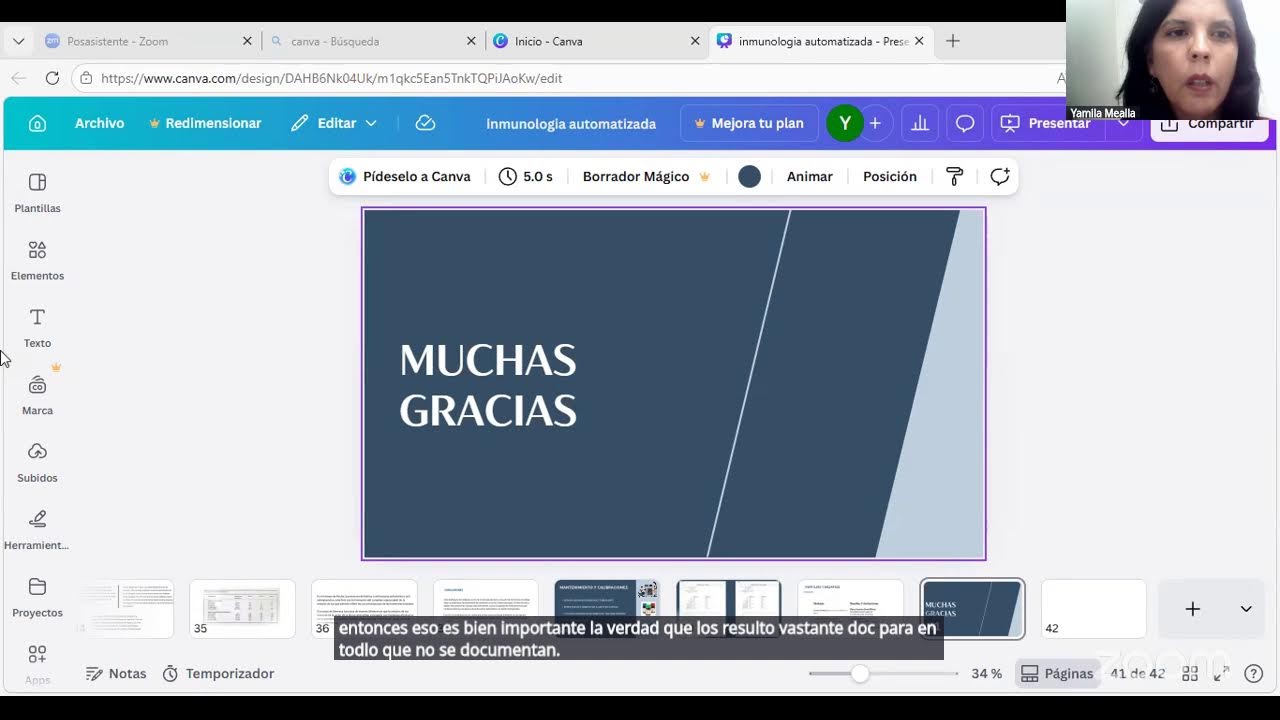Open Borrador Mágico tool
Screen dimensions: 1280x720
click(x=646, y=176)
